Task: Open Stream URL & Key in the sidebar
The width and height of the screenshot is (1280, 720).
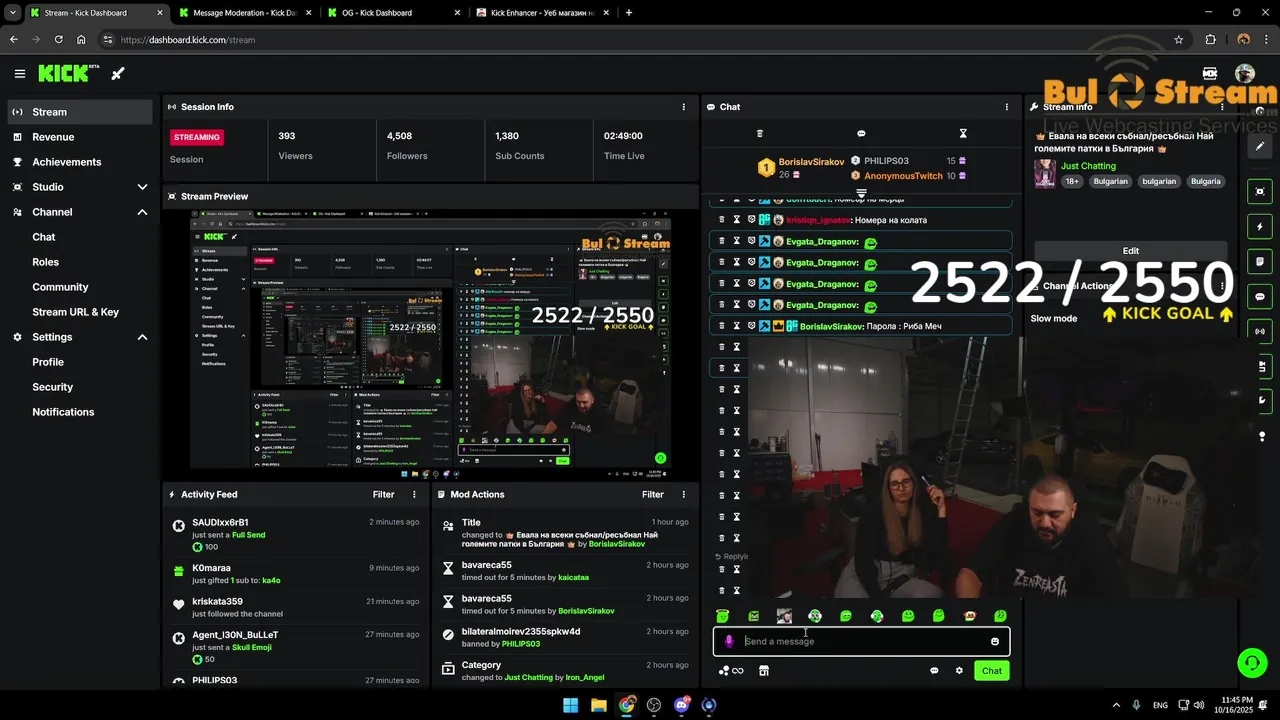Action: coord(75,312)
